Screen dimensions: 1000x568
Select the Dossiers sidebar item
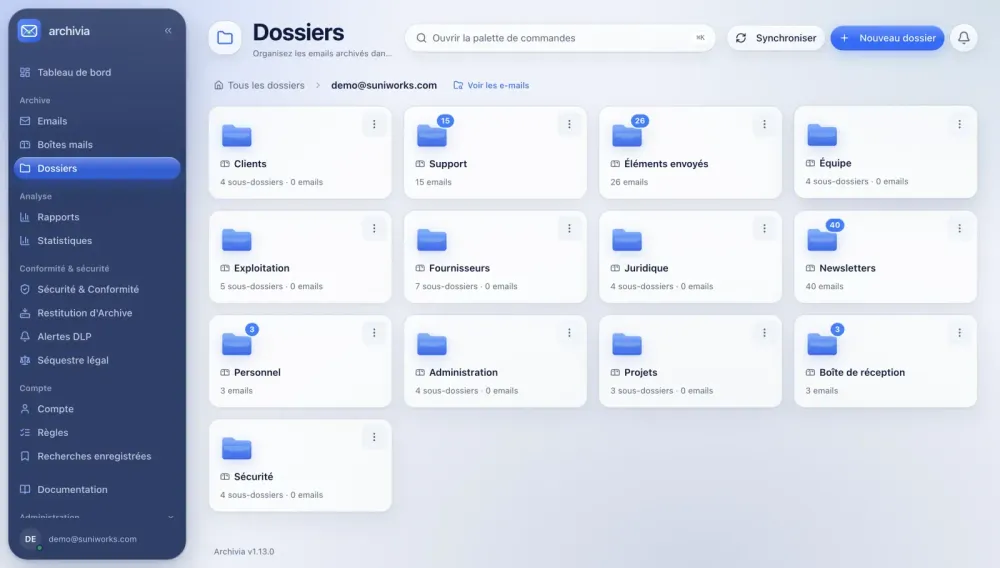[x=97, y=168]
